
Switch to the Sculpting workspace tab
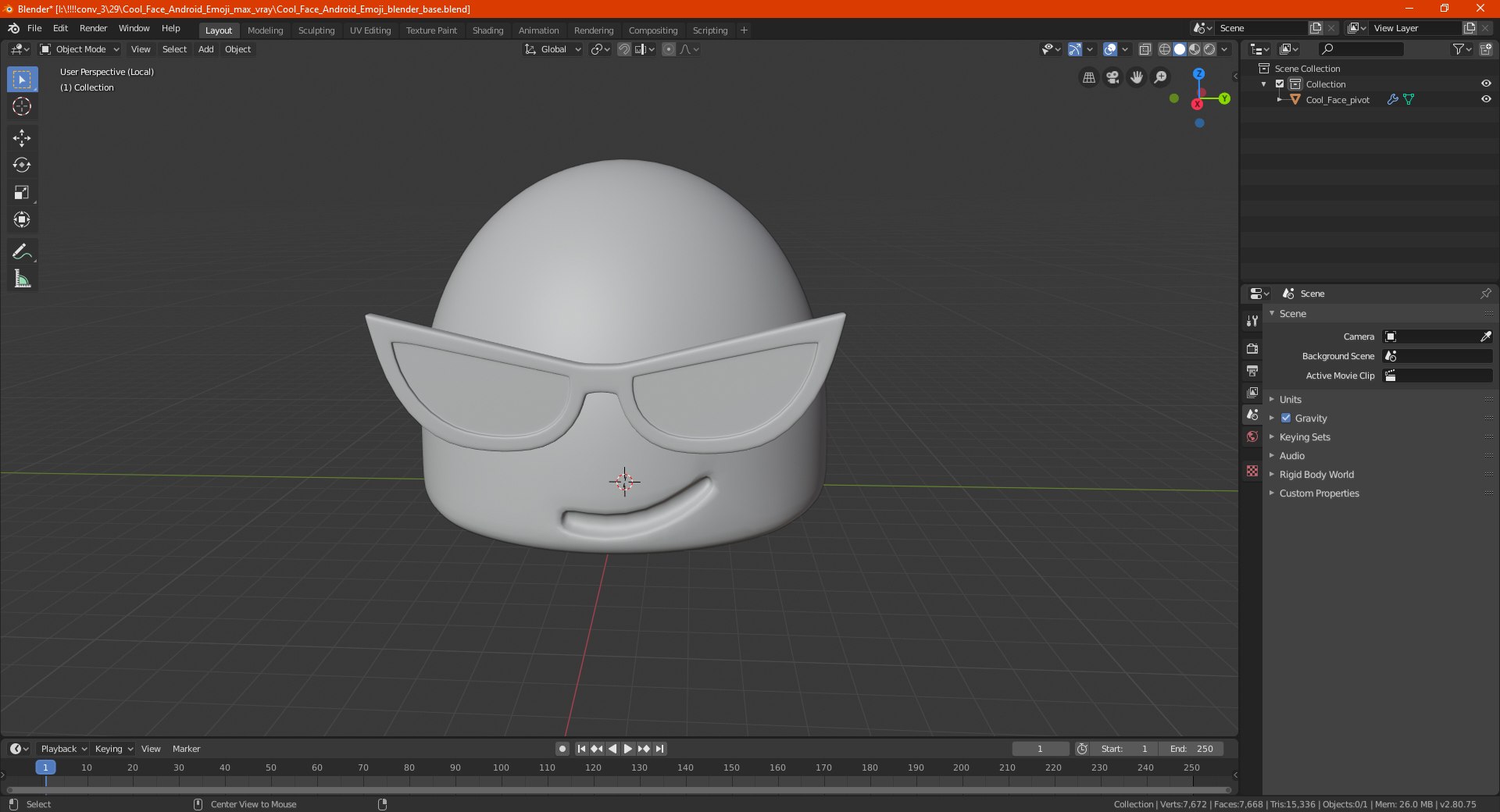[x=316, y=30]
